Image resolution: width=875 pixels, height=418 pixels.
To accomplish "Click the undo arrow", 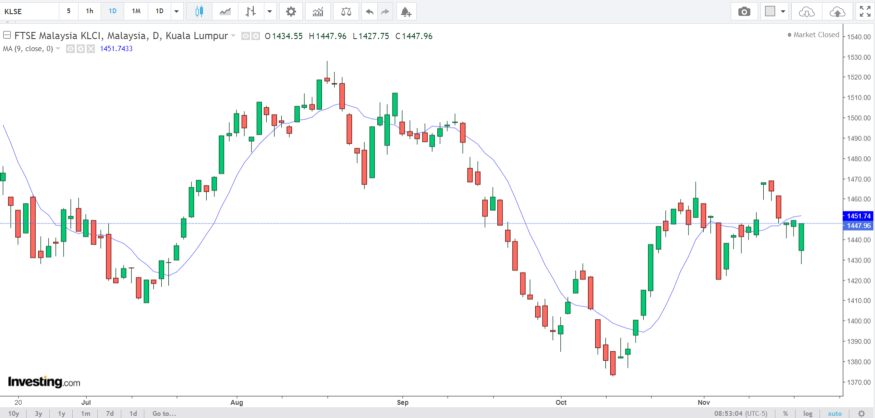I will (x=370, y=11).
